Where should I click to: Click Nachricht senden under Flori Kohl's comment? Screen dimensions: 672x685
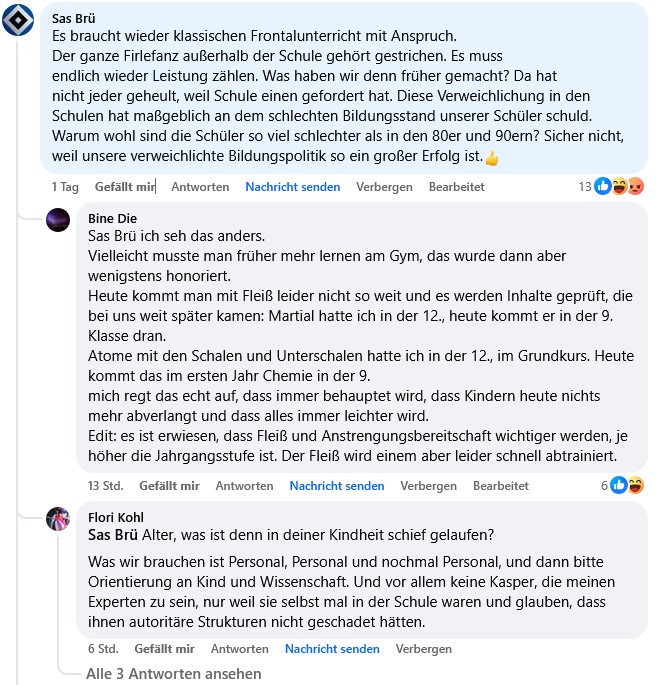tap(332, 649)
